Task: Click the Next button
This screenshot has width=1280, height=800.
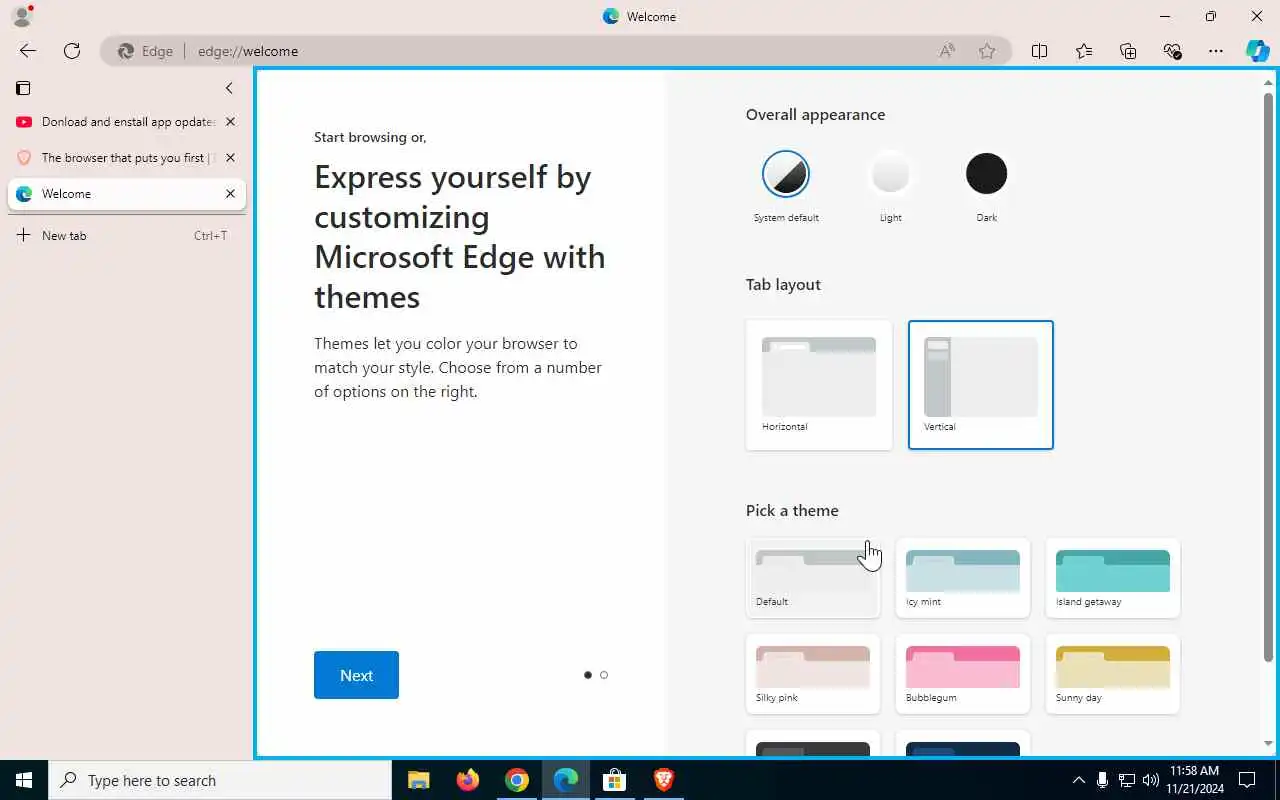Action: point(356,675)
